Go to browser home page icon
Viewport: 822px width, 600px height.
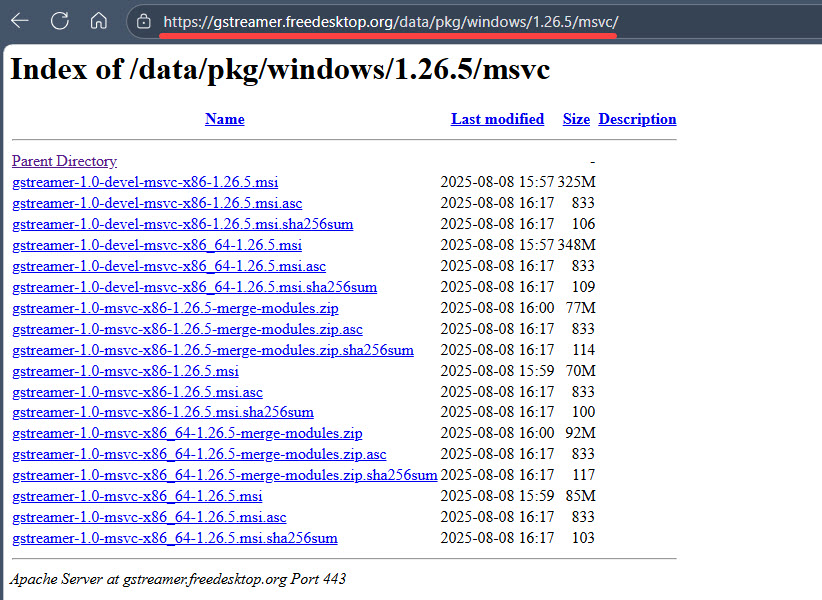(98, 20)
